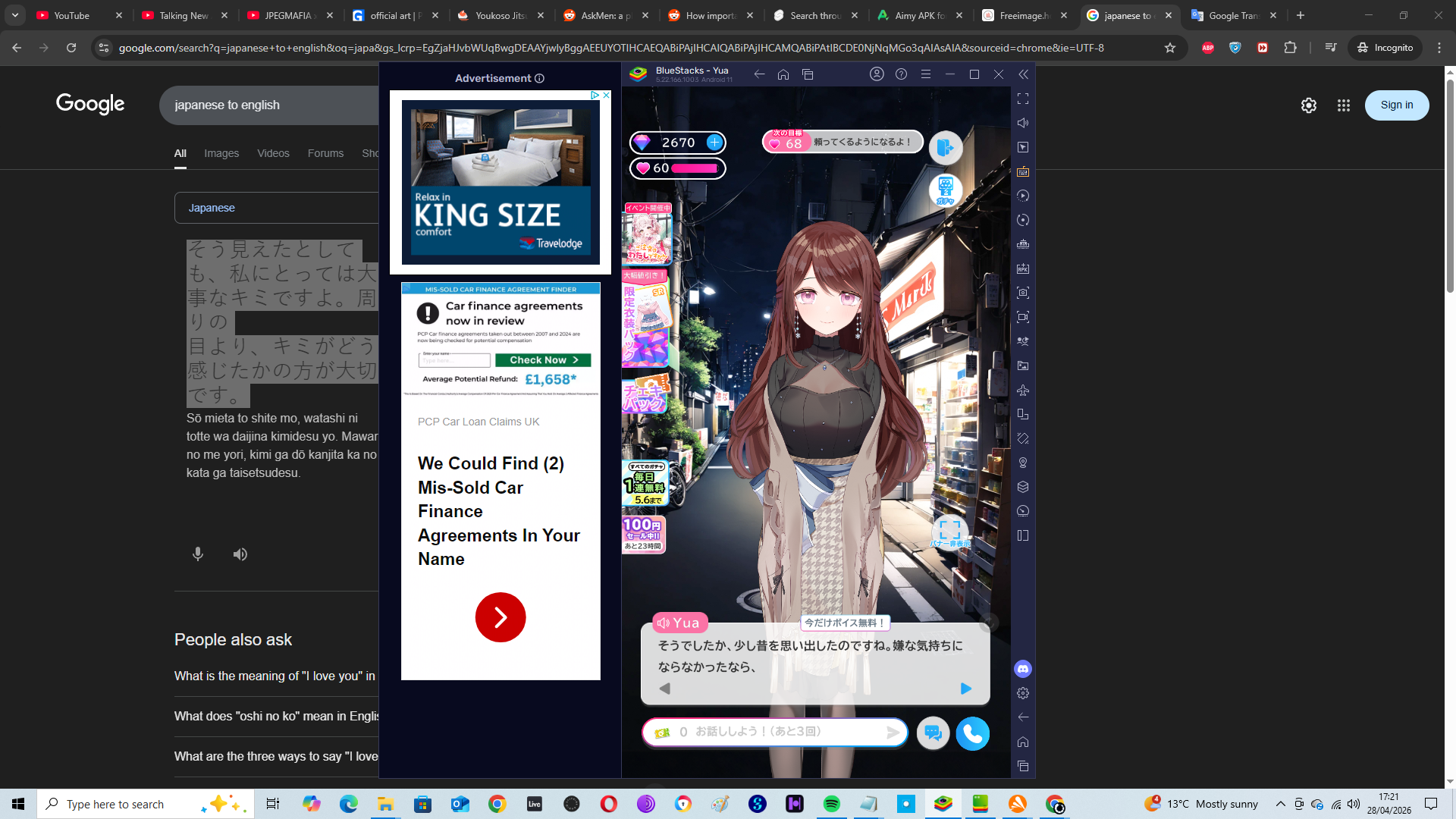This screenshot has height=819, width=1456.
Task: Collapse the BlueStacks side toolbar
Action: coord(1023,74)
